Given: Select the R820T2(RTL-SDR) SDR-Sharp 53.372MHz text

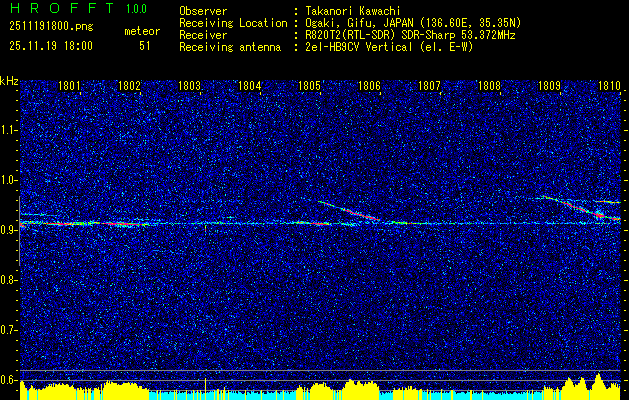Looking at the screenshot, I should tap(410, 35).
